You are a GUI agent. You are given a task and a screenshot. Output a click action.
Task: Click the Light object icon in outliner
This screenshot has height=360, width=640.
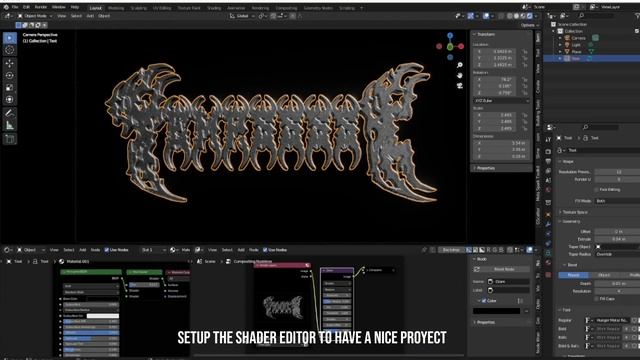coord(567,45)
